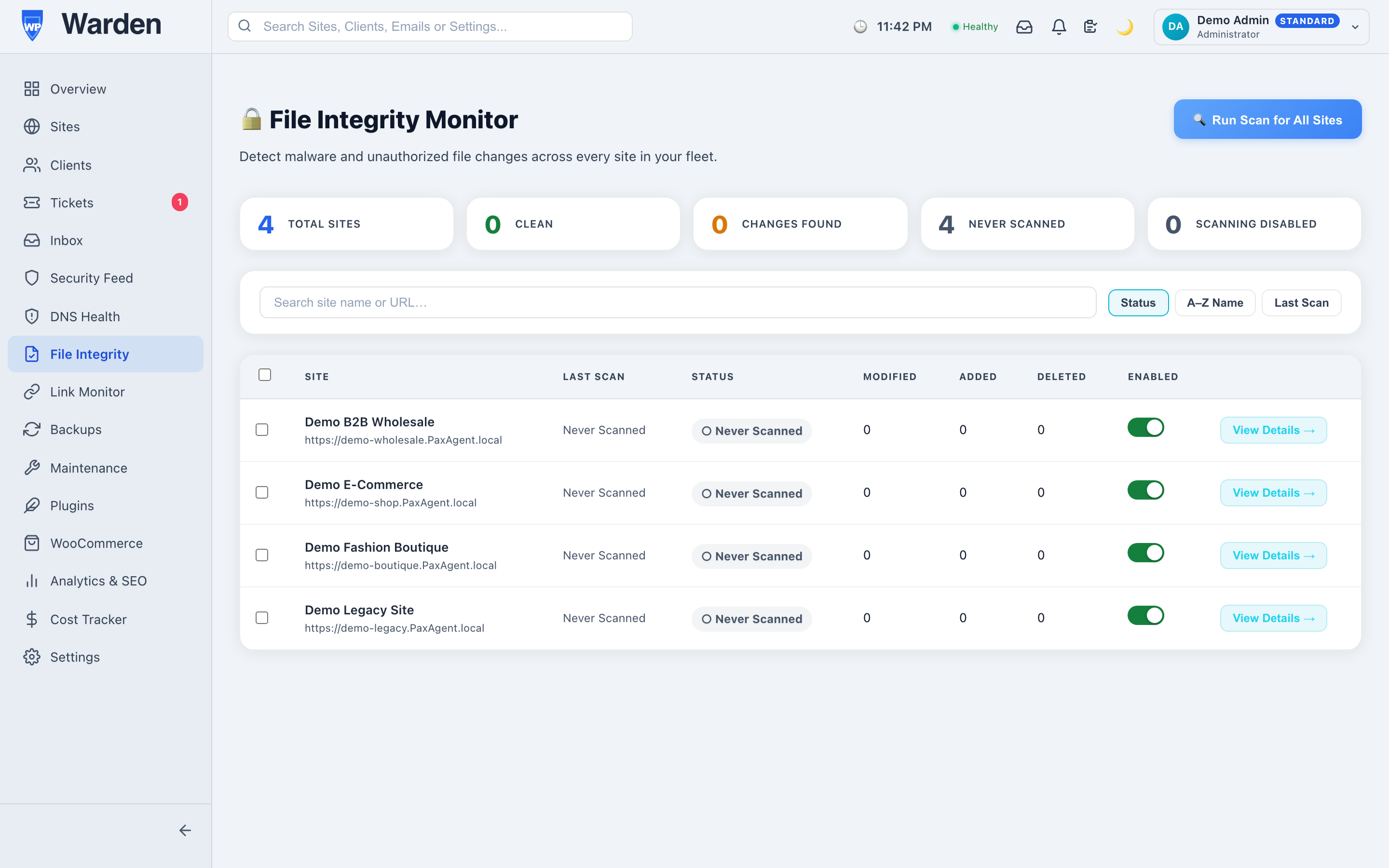View Details for Demo B2B Wholesale
The height and width of the screenshot is (868, 1389).
point(1273,430)
